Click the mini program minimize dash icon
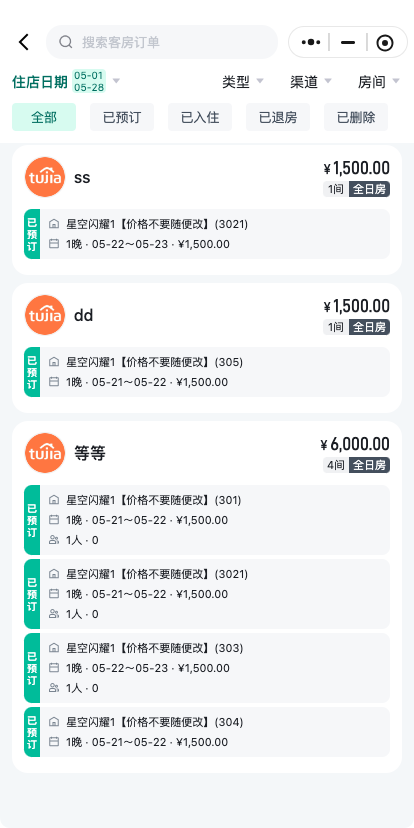The height and width of the screenshot is (828, 414). point(348,42)
